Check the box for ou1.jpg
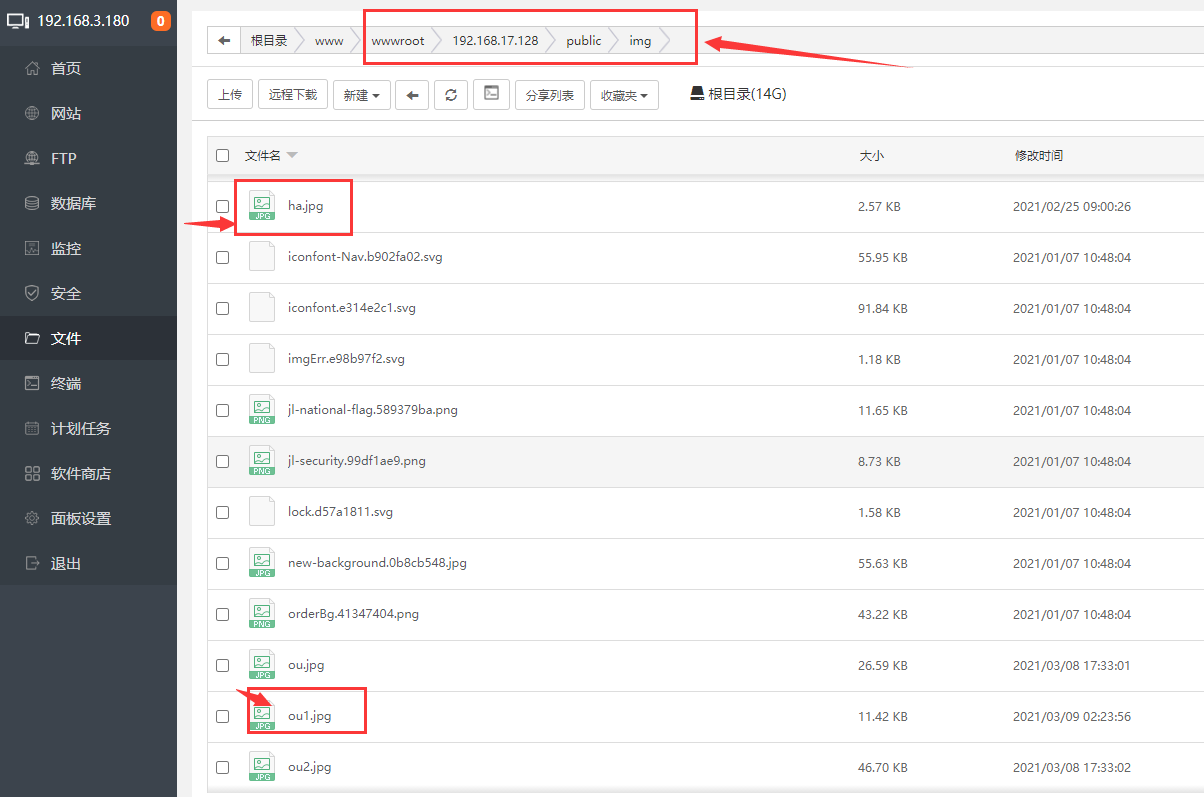Screen dimensions: 1204x797 click(222, 716)
